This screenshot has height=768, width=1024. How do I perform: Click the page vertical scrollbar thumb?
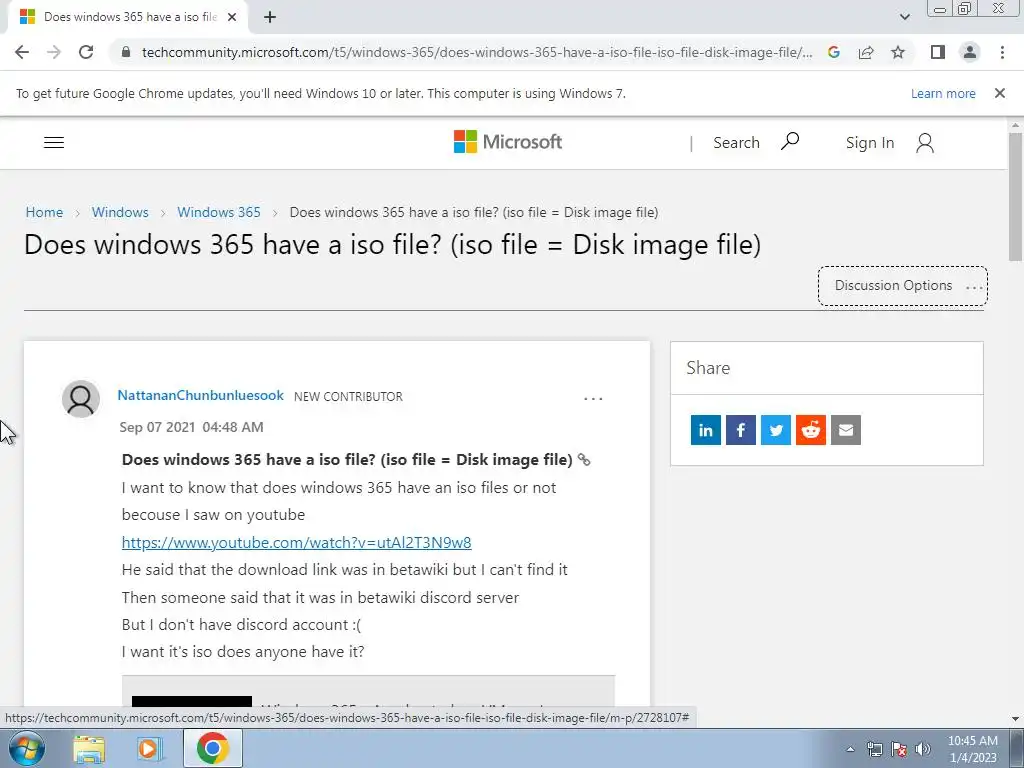click(x=1015, y=197)
